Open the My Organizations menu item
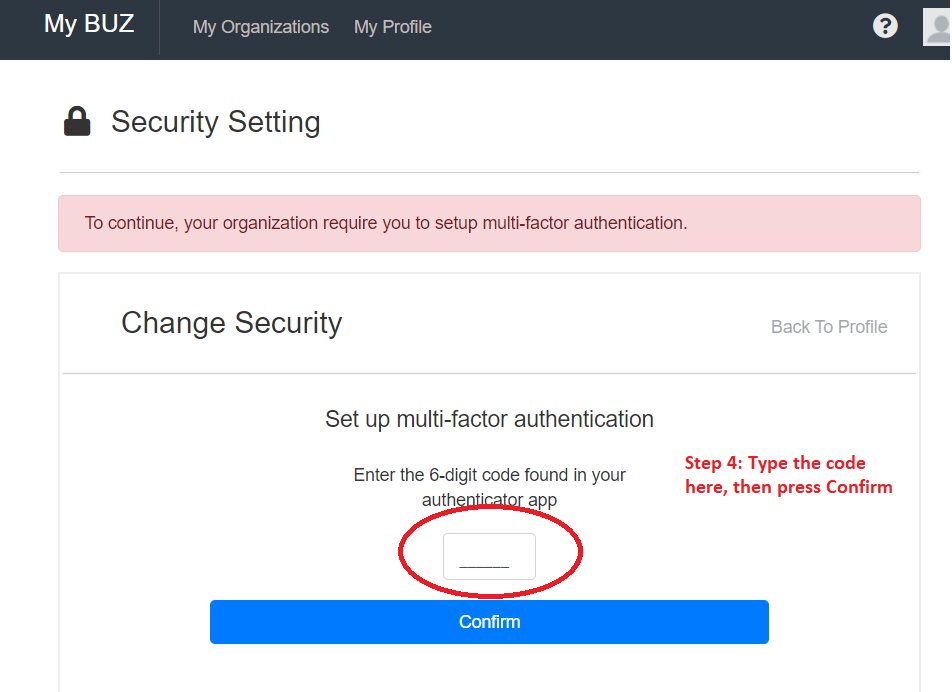 coord(261,27)
